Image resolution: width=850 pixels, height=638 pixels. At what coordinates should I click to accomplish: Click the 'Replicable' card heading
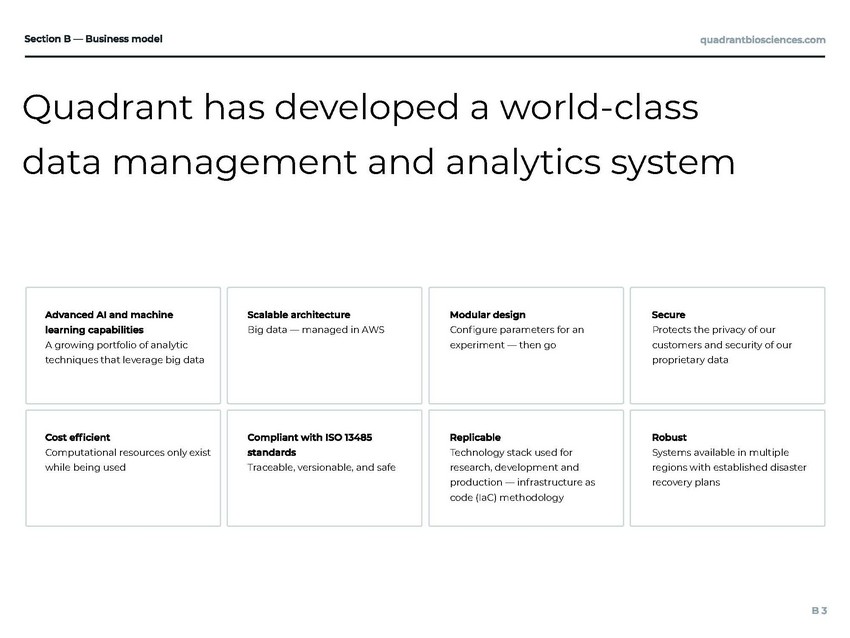[x=475, y=437]
